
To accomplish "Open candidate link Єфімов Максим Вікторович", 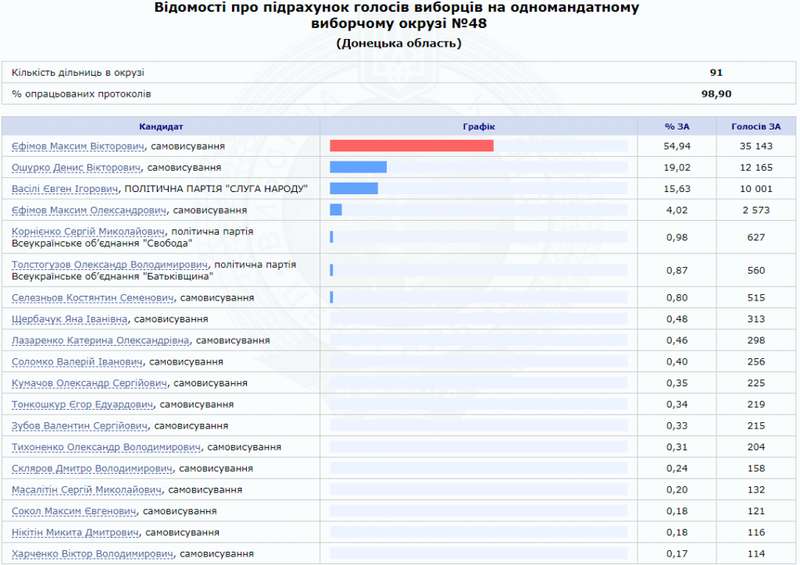I will [71, 146].
